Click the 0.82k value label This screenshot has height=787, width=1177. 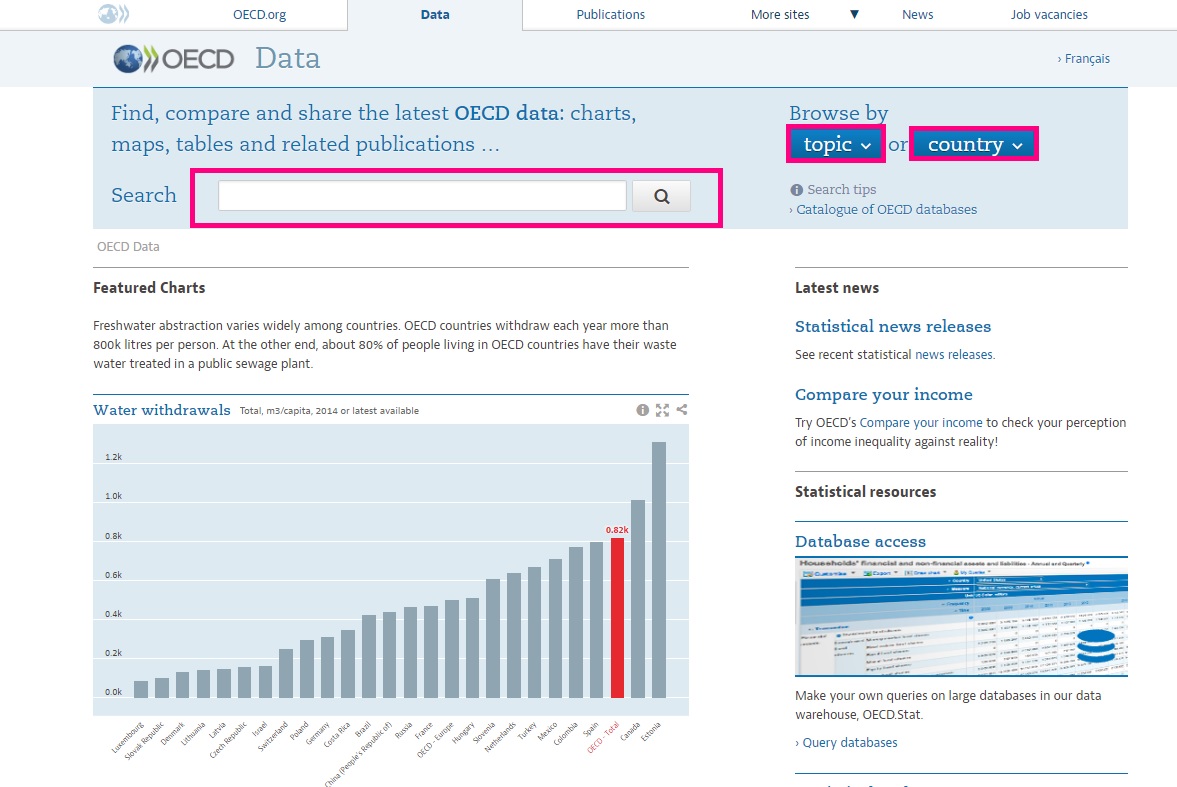point(617,530)
